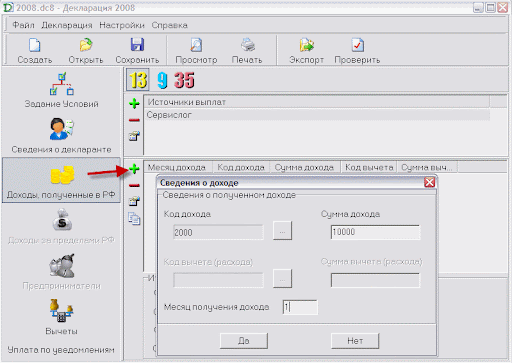Click the Сумма дохода column header
Viewport: 512px width, 363px height.
click(305, 167)
